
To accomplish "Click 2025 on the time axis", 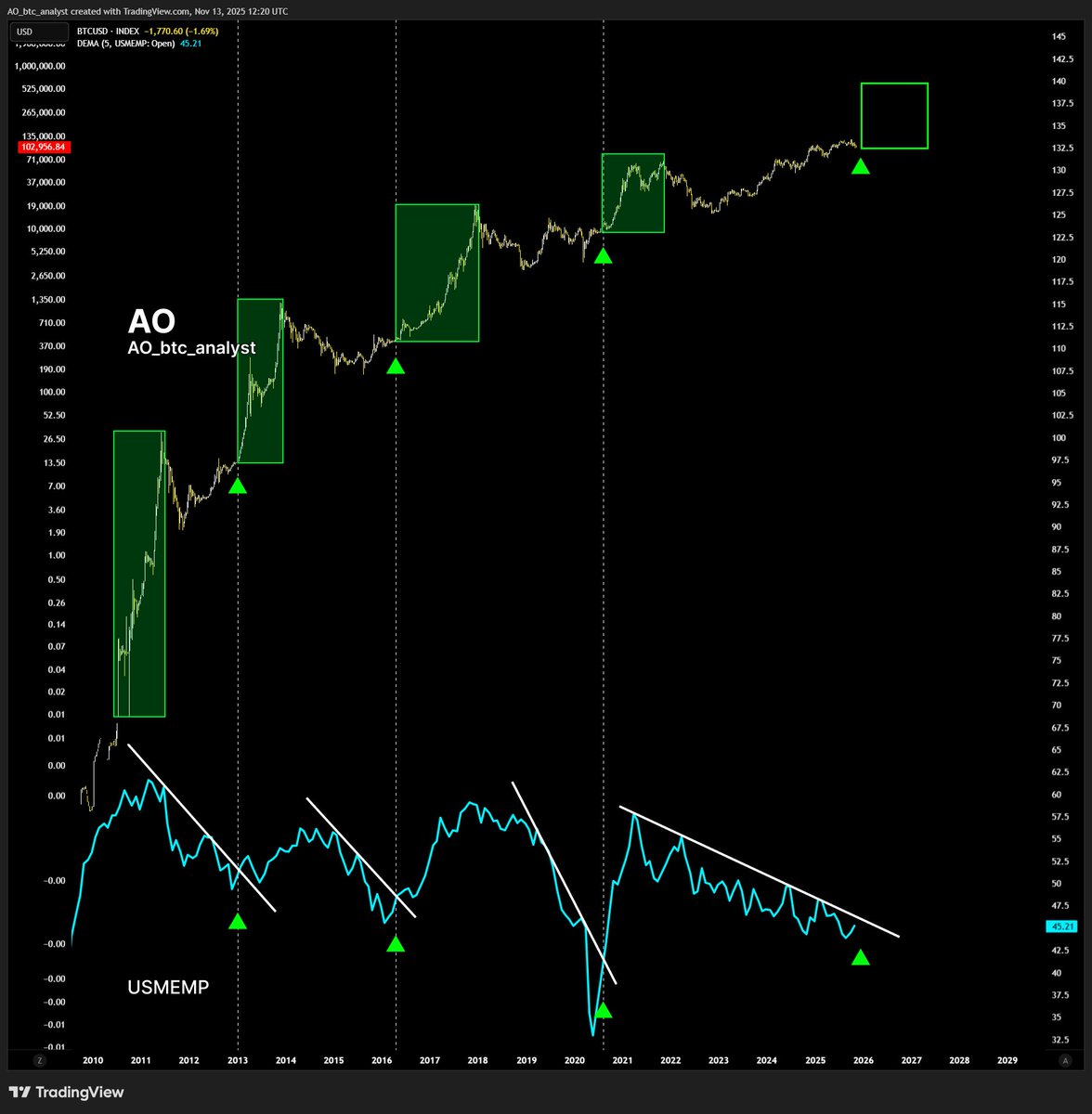I will point(815,1060).
